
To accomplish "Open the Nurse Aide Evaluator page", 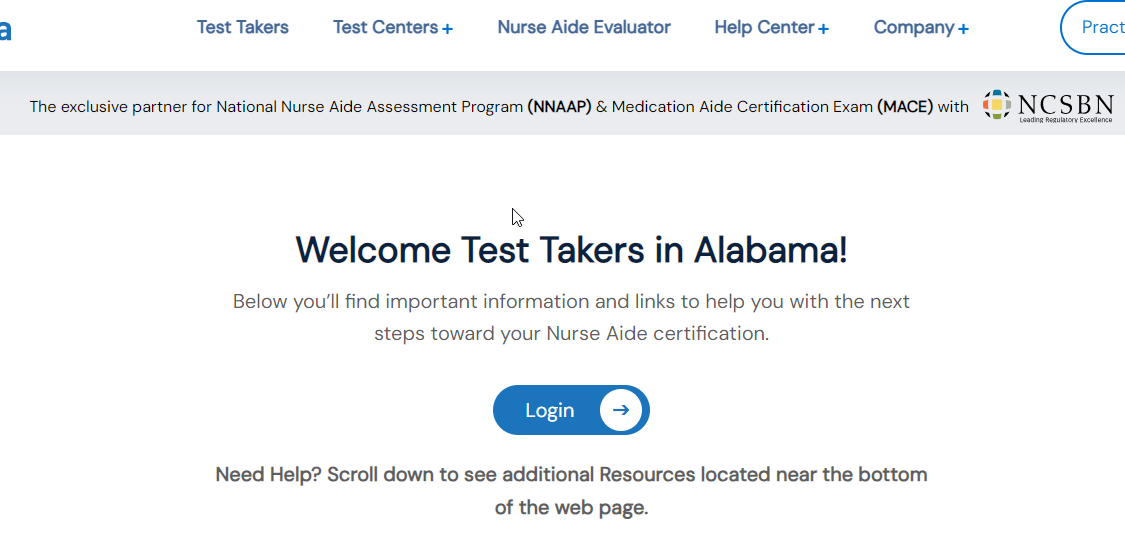I will [x=584, y=27].
